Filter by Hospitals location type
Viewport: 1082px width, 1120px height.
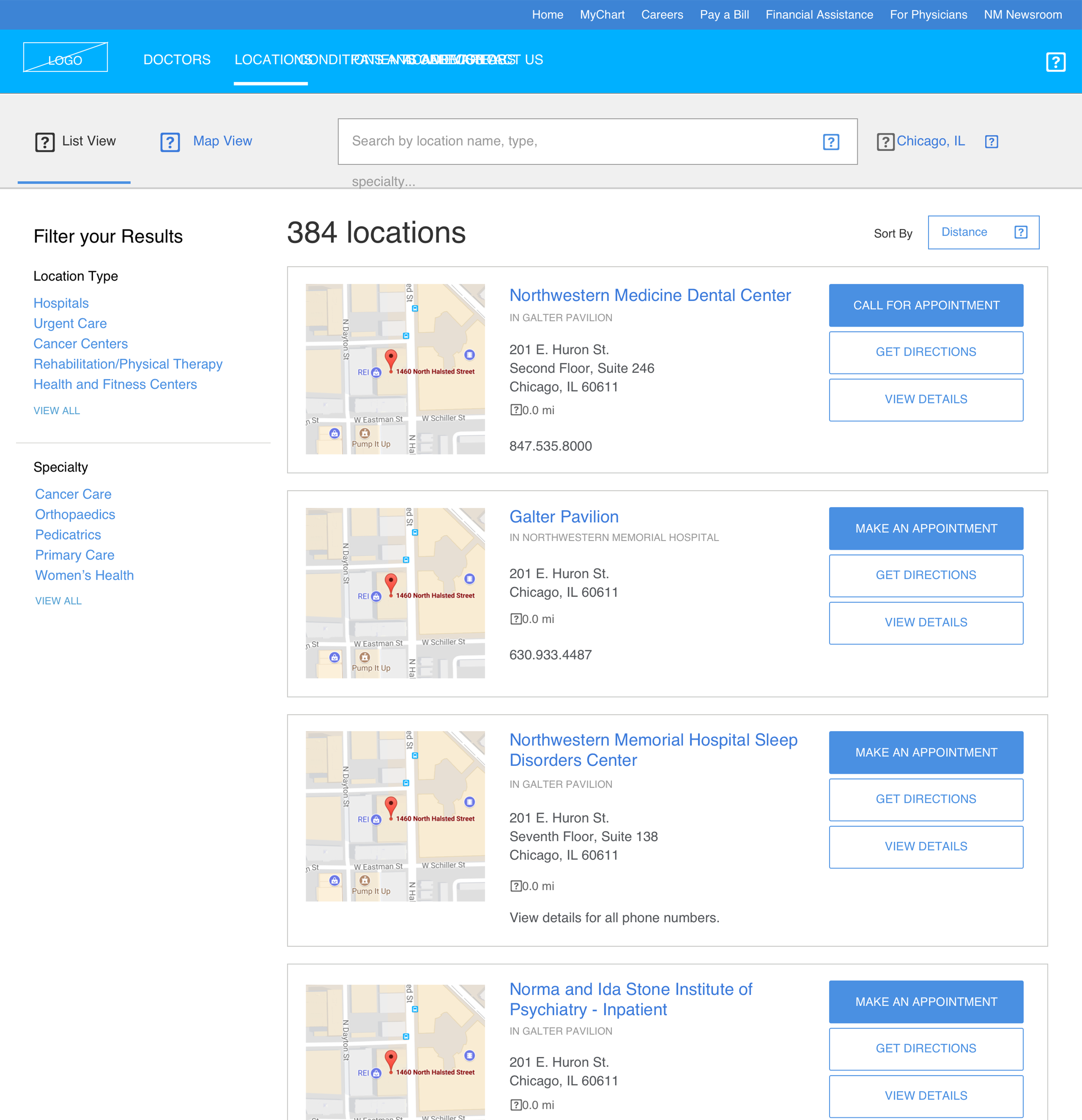pos(61,303)
